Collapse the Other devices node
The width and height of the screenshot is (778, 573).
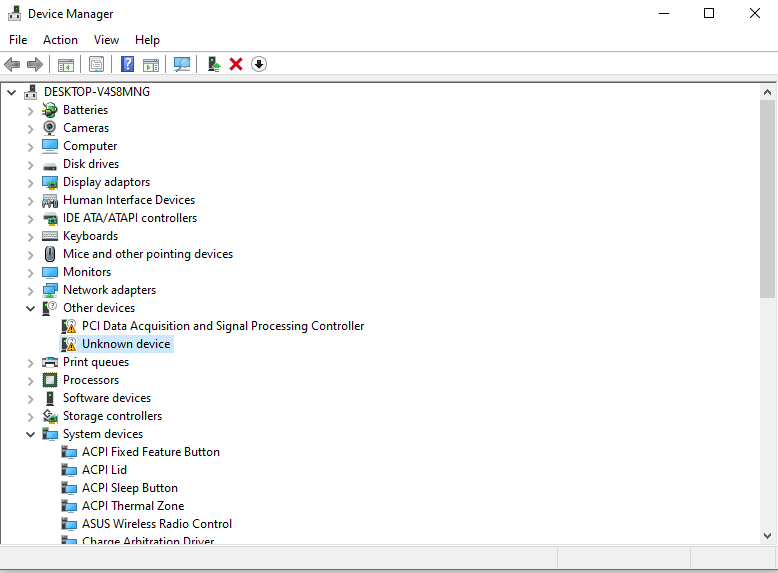coord(30,309)
